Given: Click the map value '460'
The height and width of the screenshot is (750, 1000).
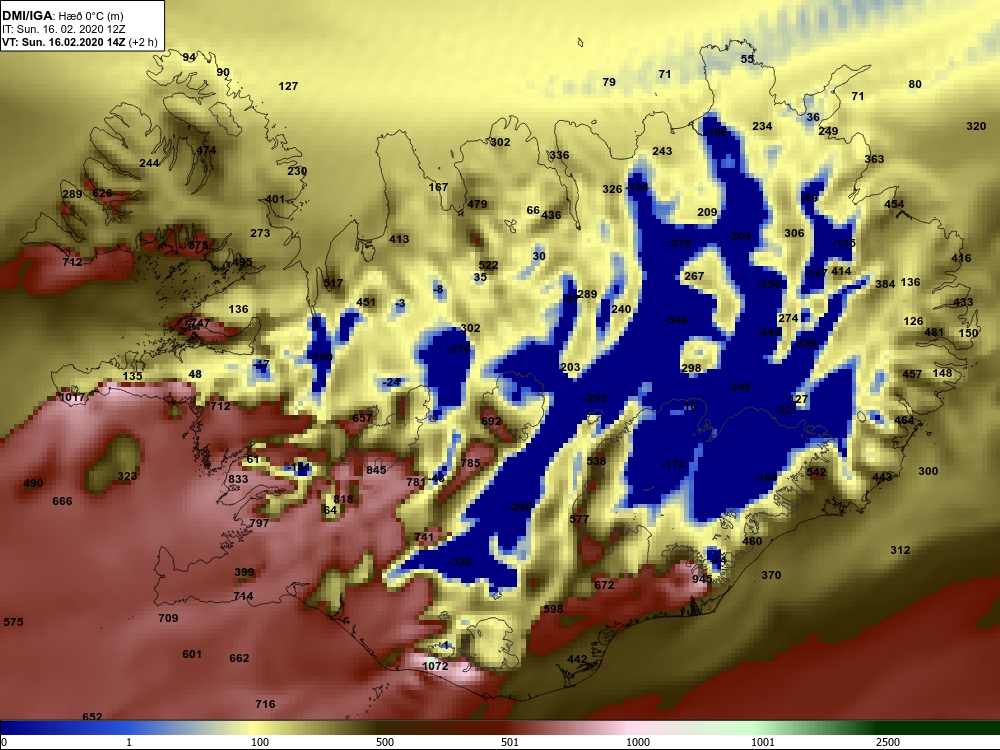Looking at the screenshot, I should [x=752, y=541].
